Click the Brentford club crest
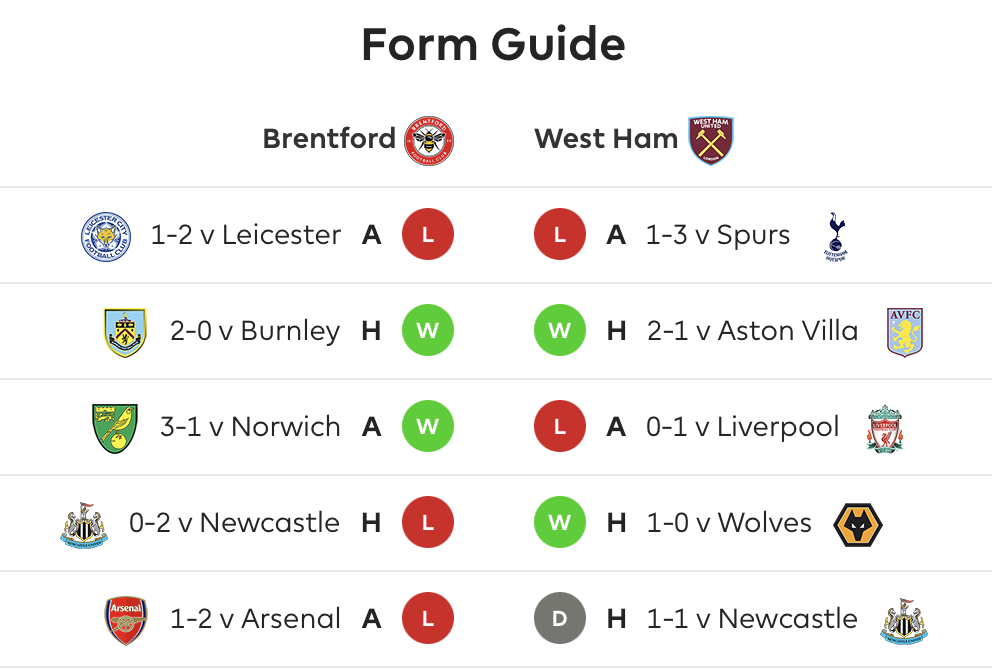Image resolution: width=992 pixels, height=670 pixels. (429, 140)
